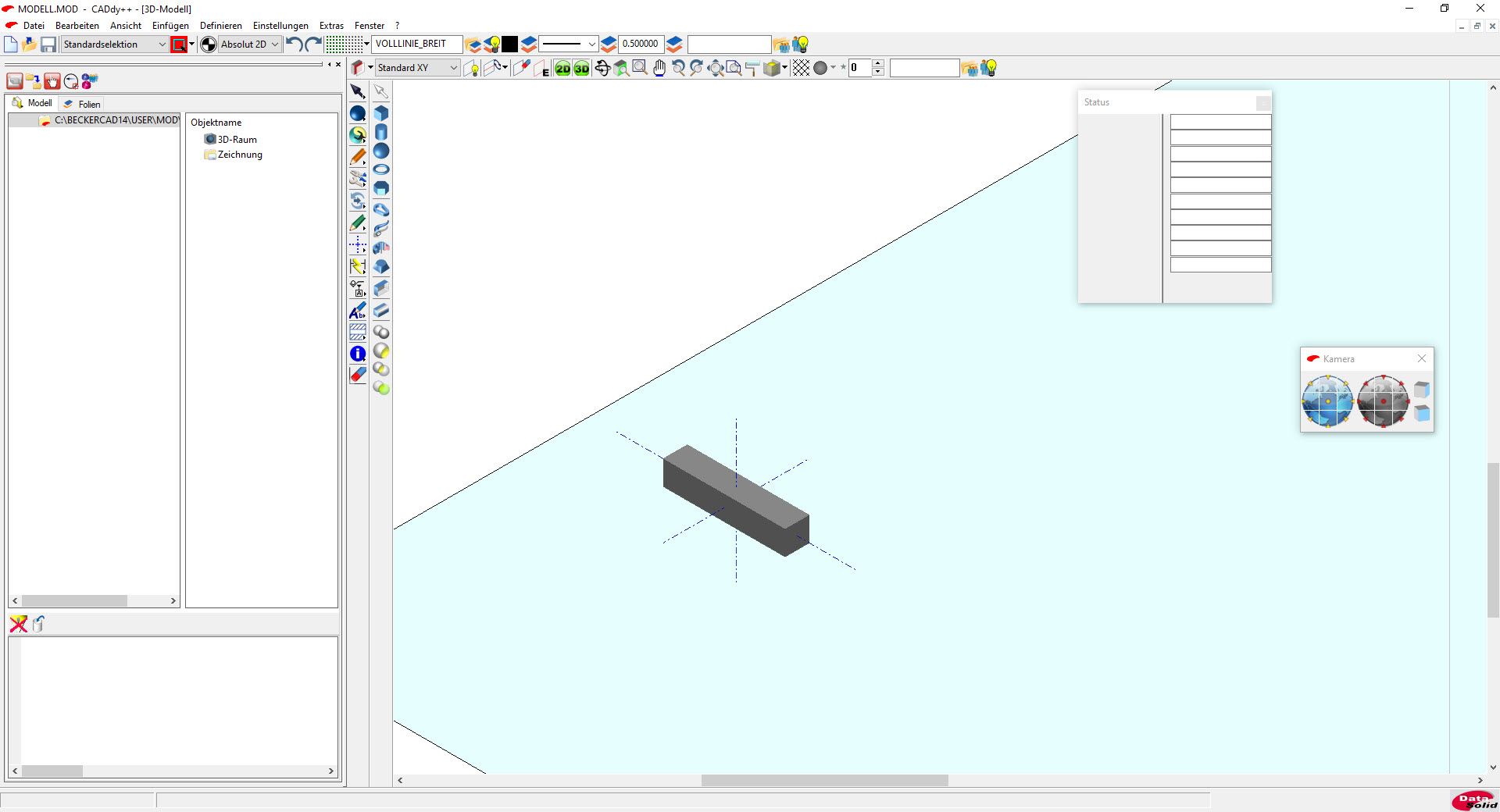
Task: Switch to the Modell tab
Action: 33,103
